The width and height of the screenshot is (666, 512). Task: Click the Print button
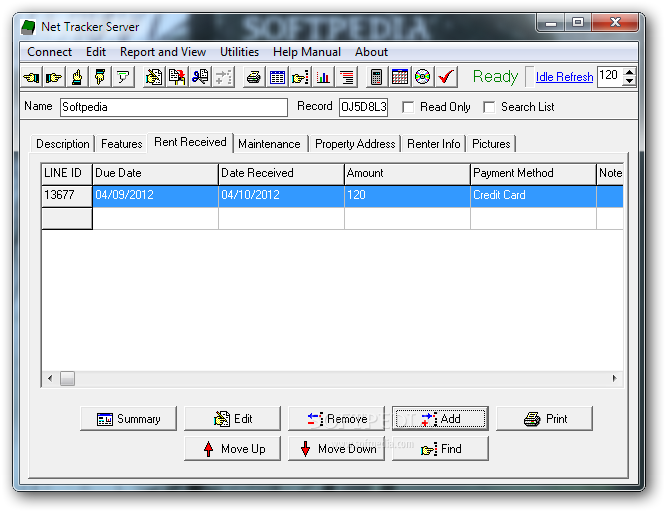click(545, 419)
